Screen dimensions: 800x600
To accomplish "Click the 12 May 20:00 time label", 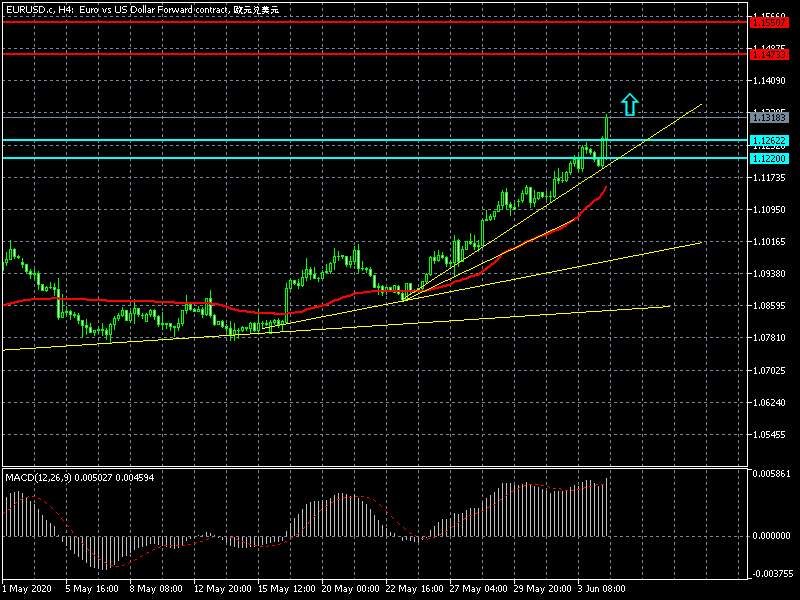I will coord(220,589).
